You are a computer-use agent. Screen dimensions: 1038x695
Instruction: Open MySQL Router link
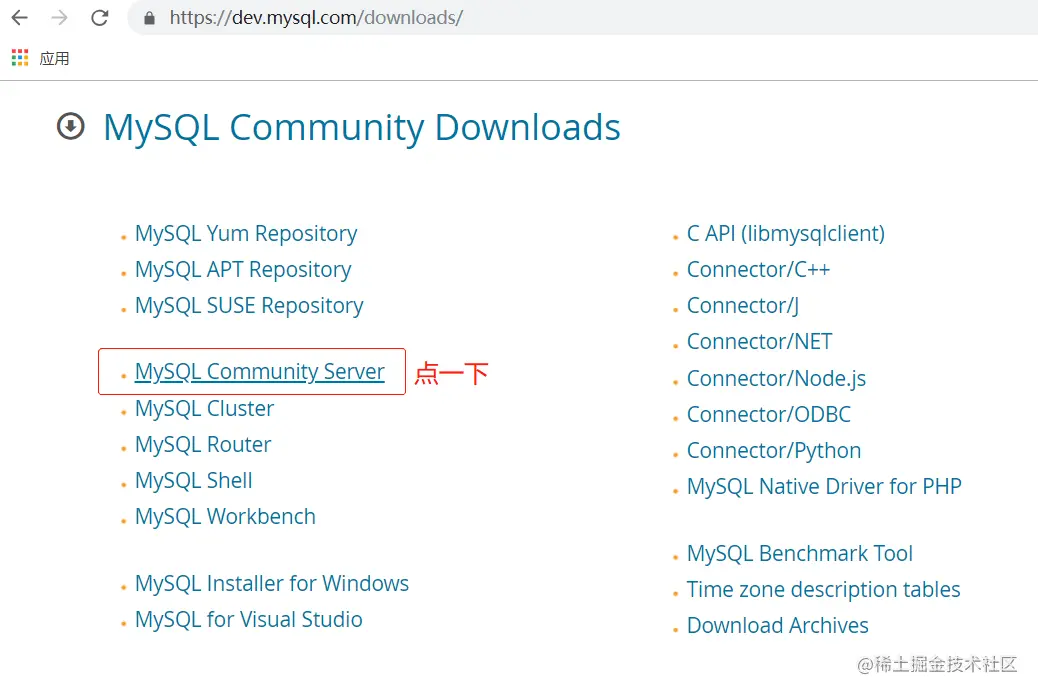203,445
